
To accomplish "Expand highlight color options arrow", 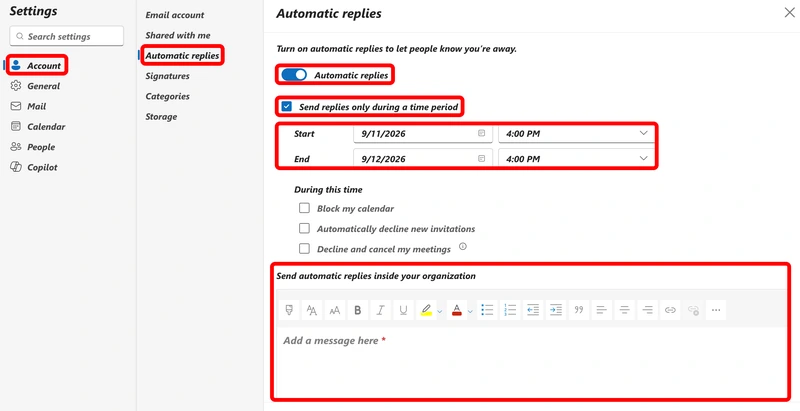I will [x=440, y=311].
